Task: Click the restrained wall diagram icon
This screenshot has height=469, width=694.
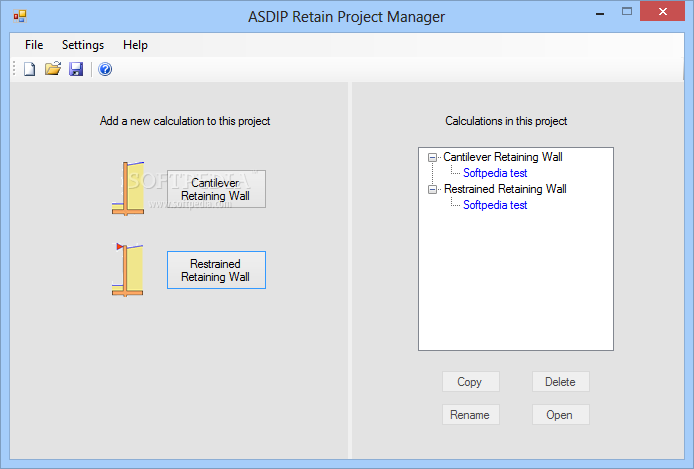Action: pos(128,270)
